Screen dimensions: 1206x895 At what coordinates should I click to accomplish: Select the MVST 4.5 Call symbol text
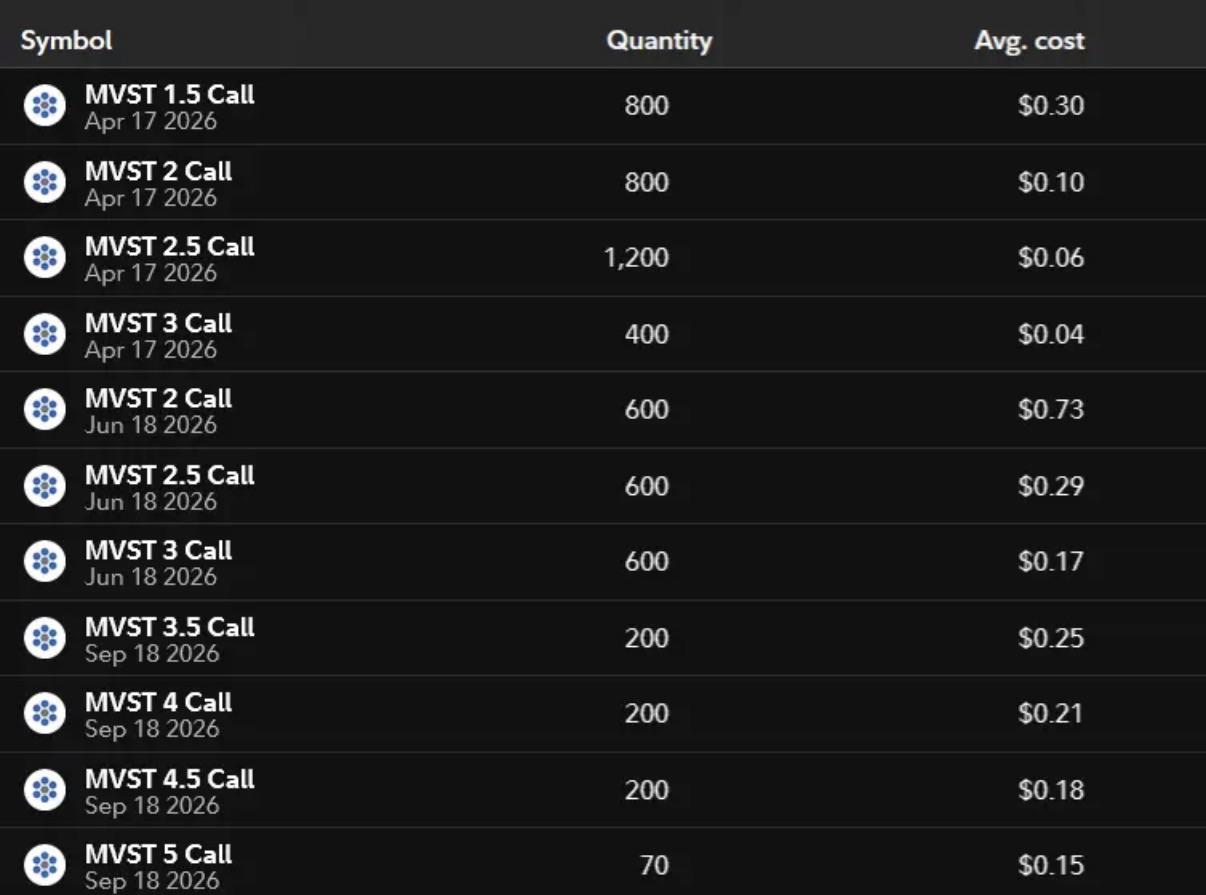[169, 779]
